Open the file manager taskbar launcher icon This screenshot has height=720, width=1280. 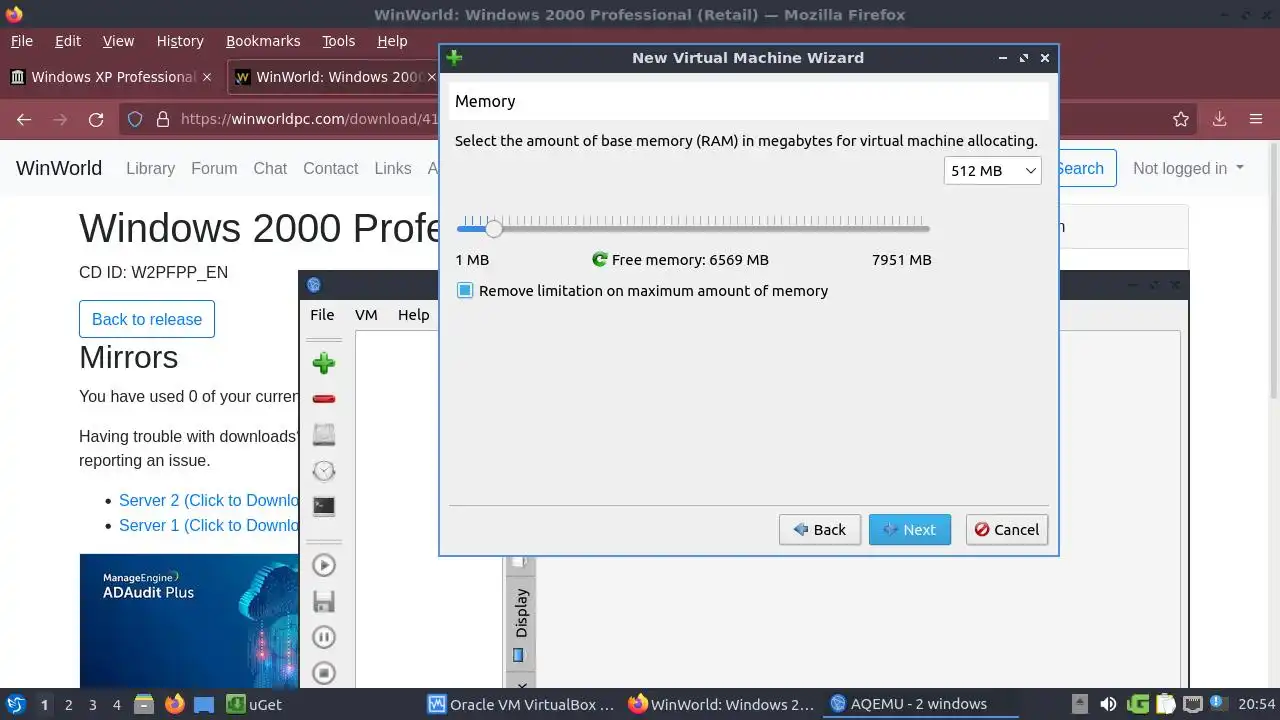point(144,704)
